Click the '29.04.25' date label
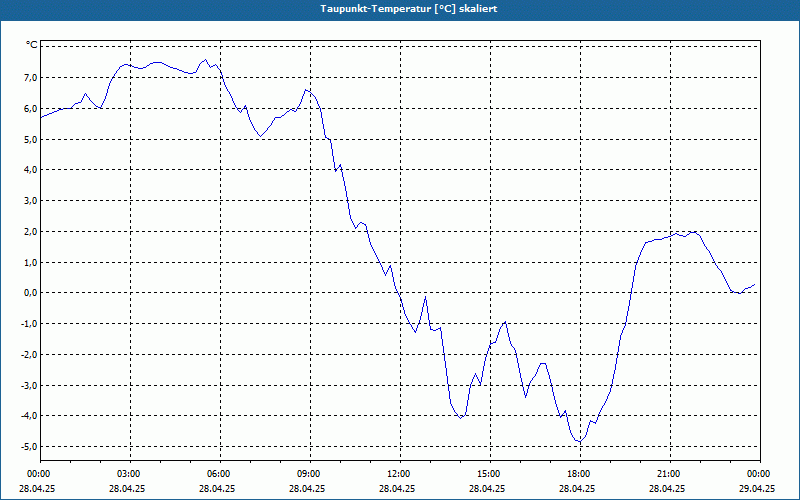This screenshot has width=800, height=500. pyautogui.click(x=757, y=488)
